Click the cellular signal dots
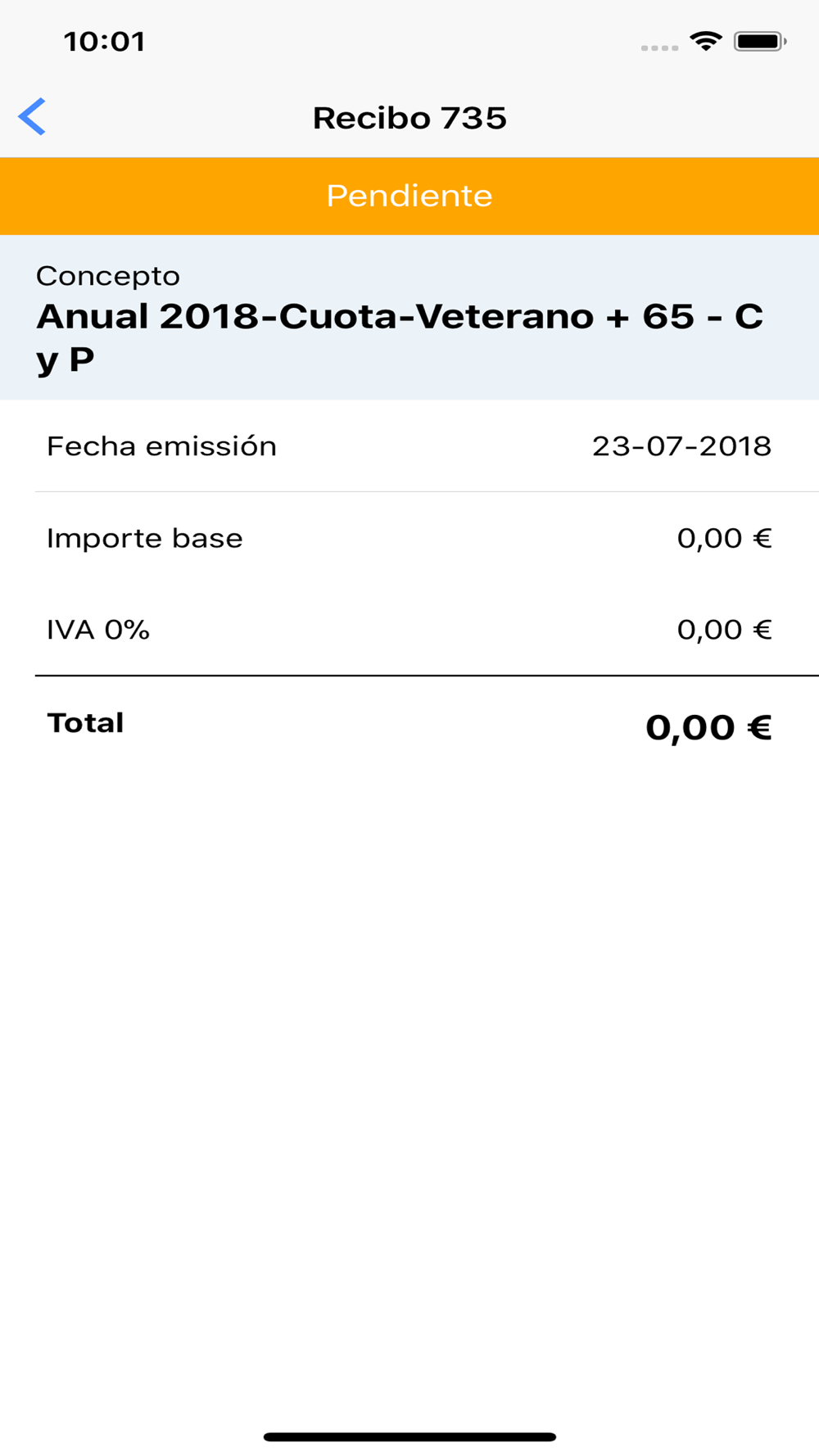The image size is (819, 1456). (x=659, y=48)
